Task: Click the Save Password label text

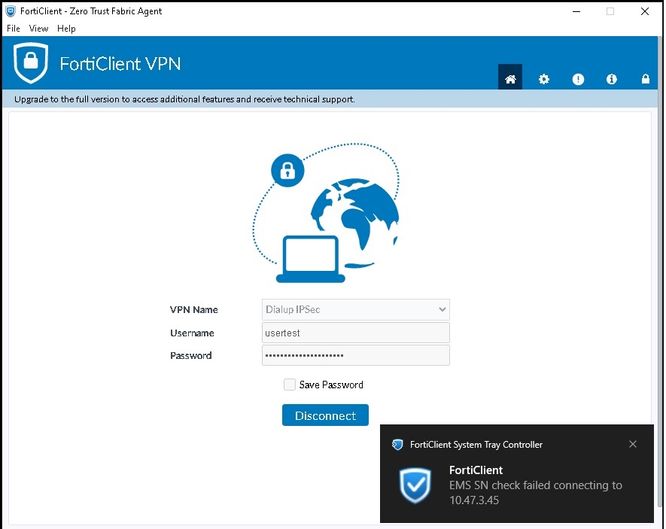Action: (331, 385)
